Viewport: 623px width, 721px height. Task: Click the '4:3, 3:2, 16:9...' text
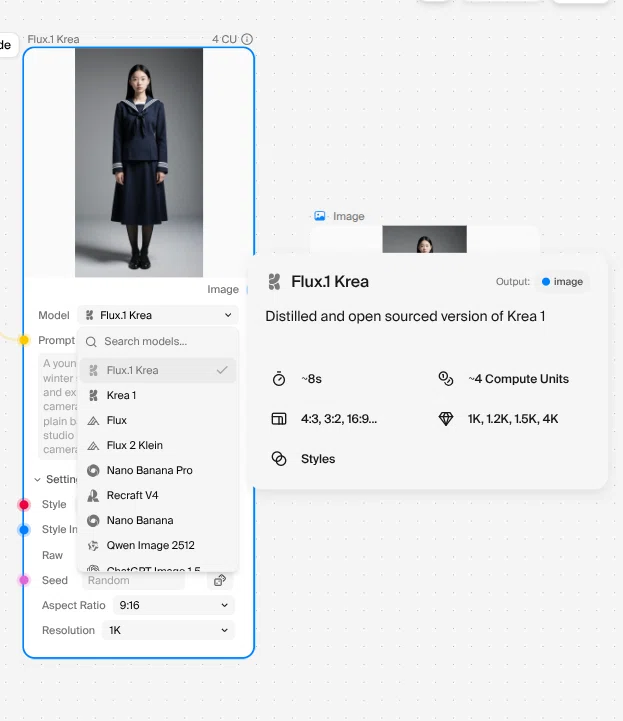pyautogui.click(x=339, y=419)
